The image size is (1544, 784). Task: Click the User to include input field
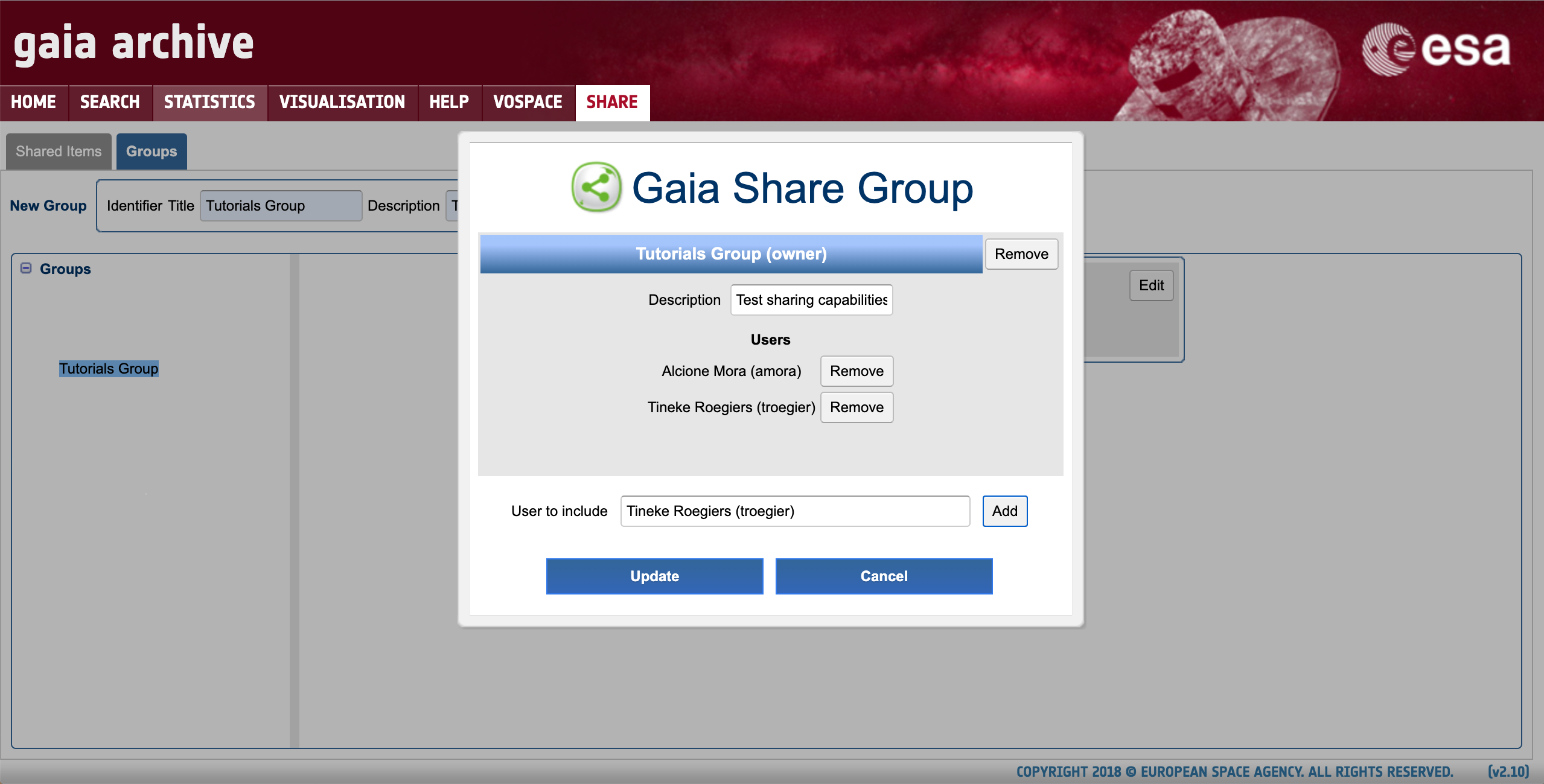coord(795,511)
